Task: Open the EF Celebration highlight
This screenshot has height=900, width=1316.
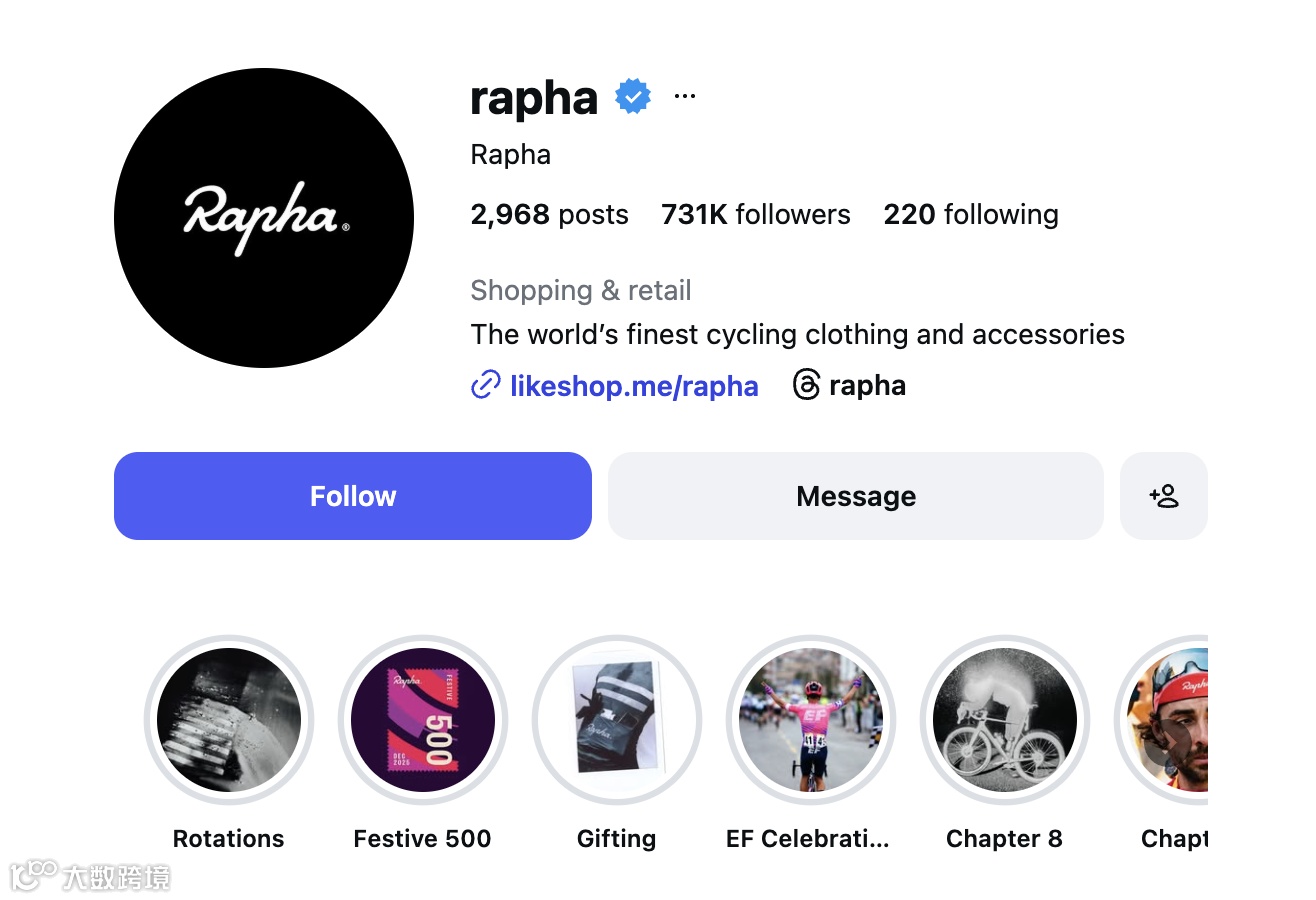Action: click(x=811, y=720)
